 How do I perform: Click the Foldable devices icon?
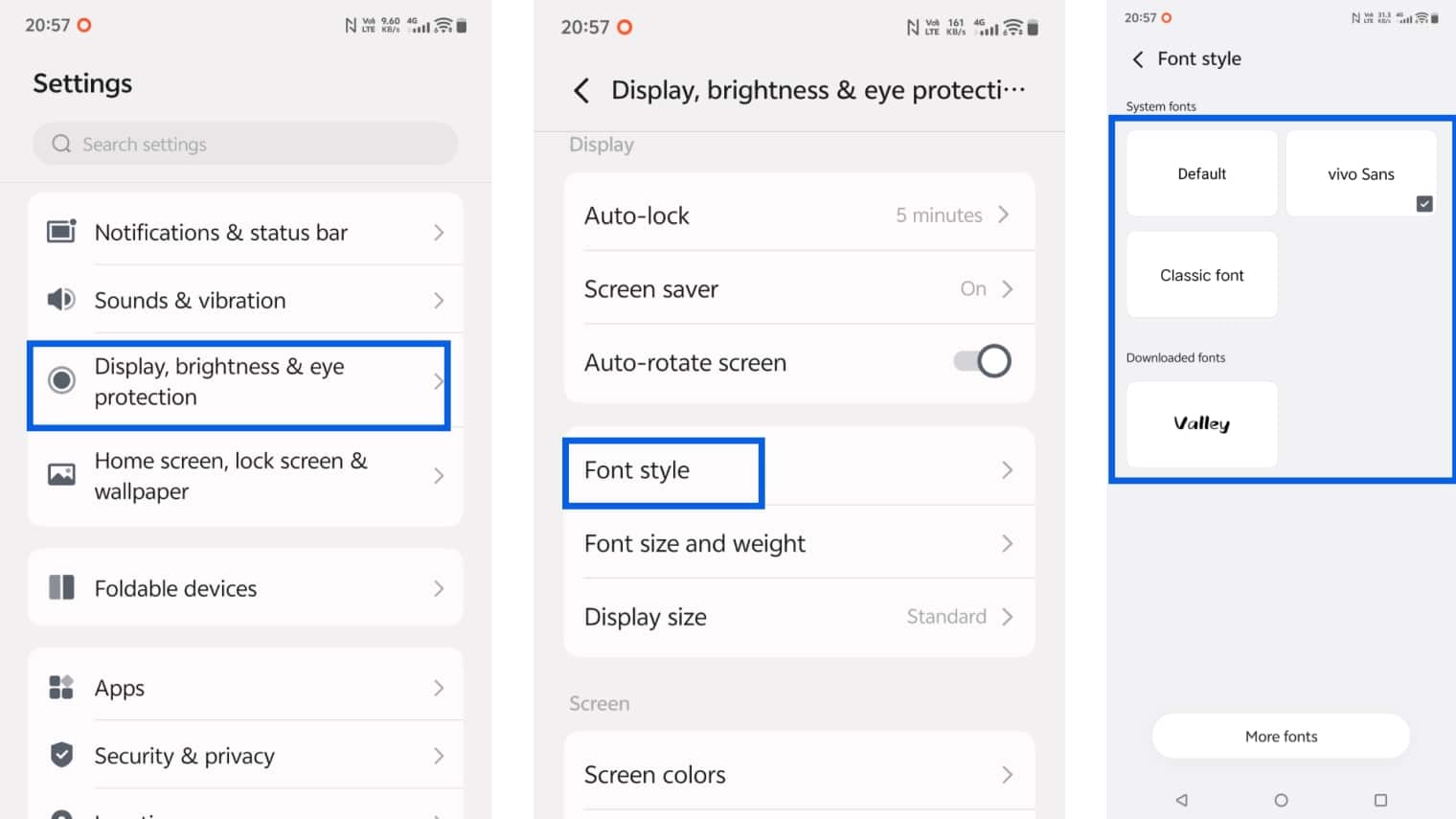[x=60, y=587]
